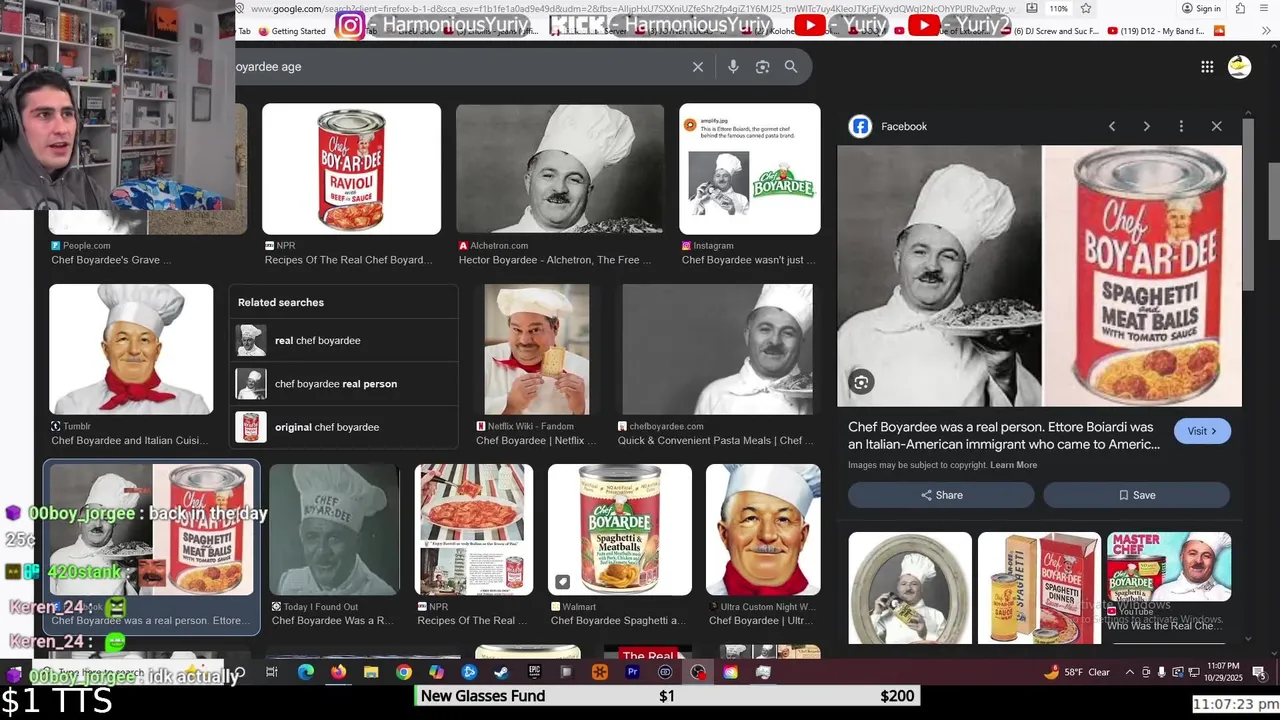Open Task View in the taskbar
The image size is (1280, 720).
[272, 672]
